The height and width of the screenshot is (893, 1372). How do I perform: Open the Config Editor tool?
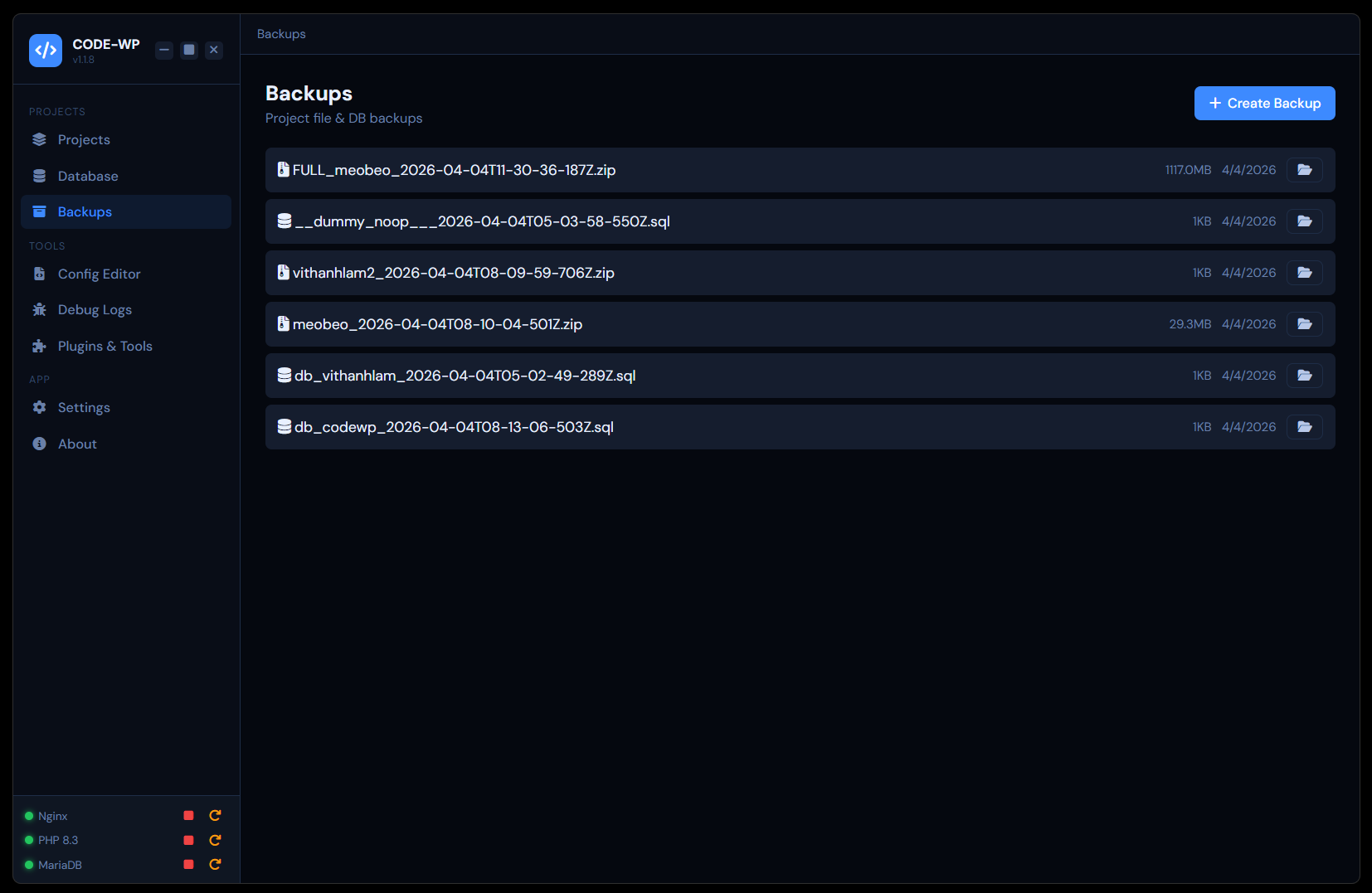pos(99,274)
